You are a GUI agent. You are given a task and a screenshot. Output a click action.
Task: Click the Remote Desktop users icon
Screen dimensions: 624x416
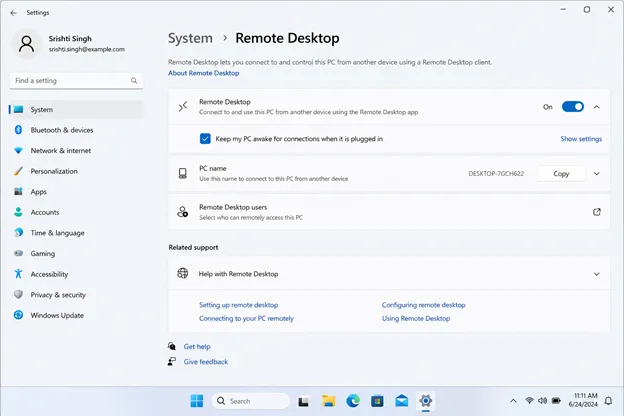pos(183,212)
